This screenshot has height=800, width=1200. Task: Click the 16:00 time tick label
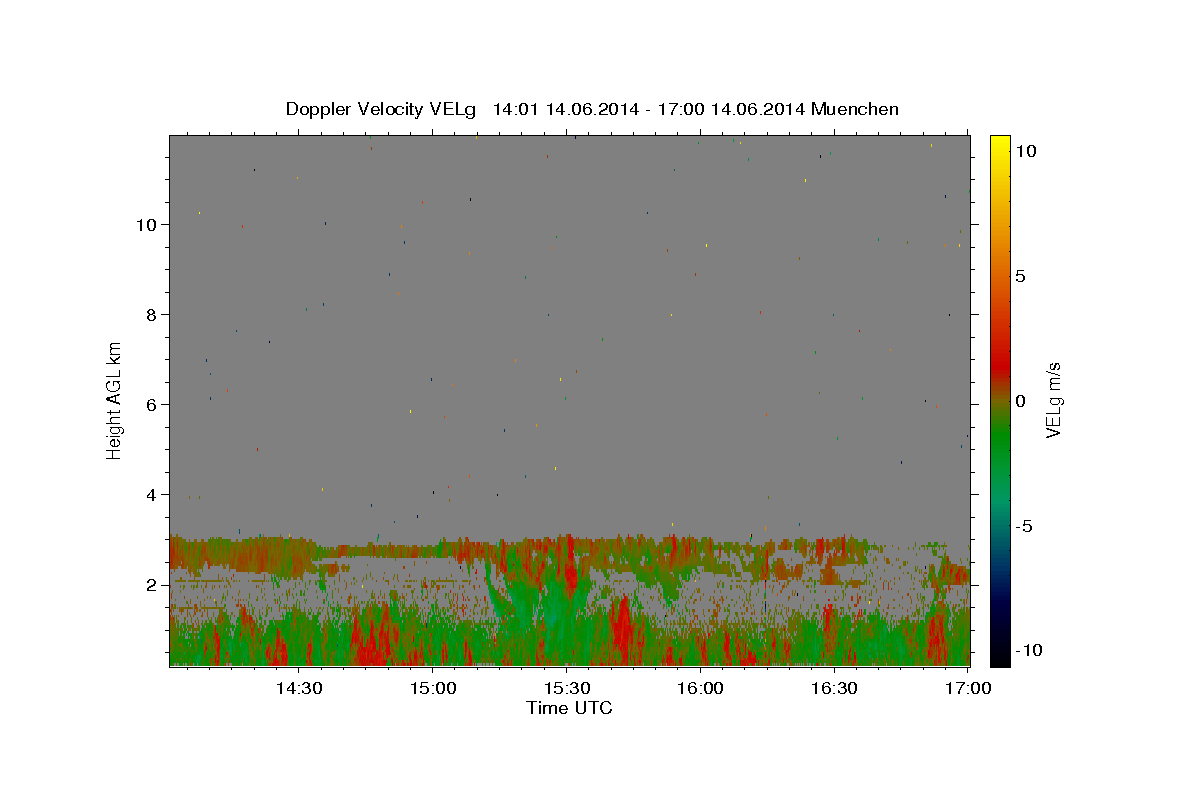[700, 688]
